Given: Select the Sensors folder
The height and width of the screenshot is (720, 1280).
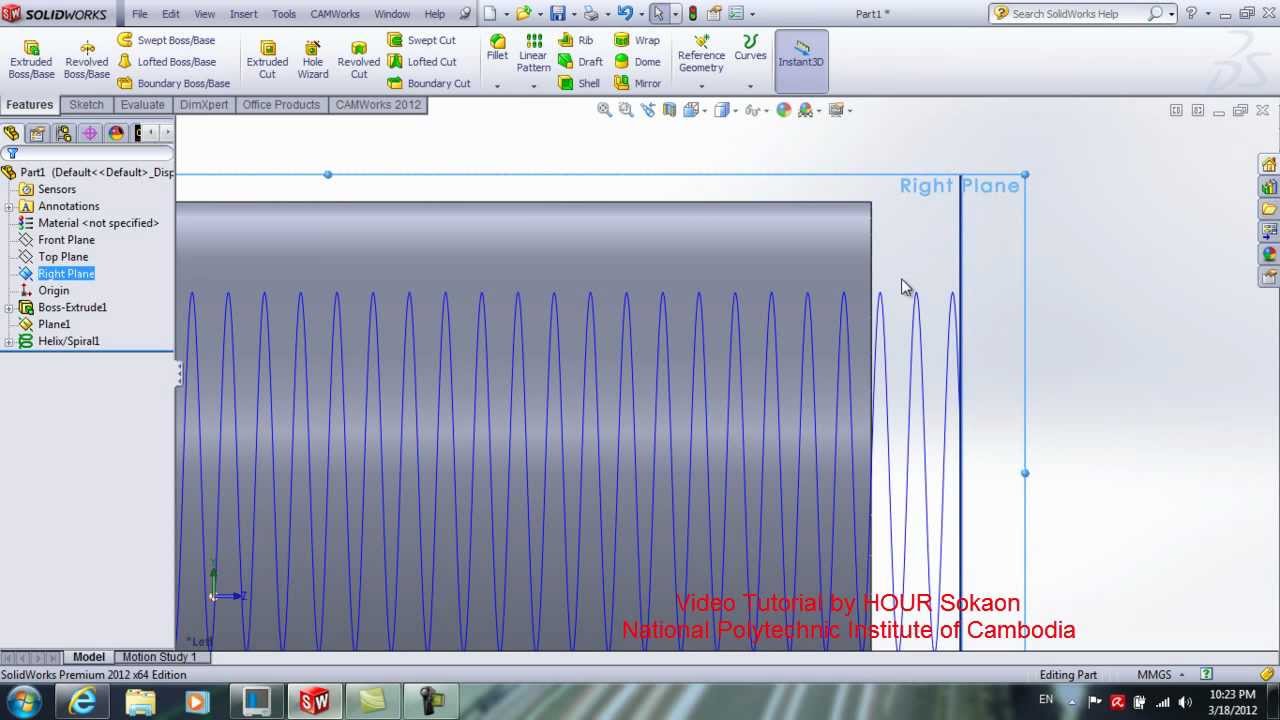Looking at the screenshot, I should pyautogui.click(x=57, y=189).
